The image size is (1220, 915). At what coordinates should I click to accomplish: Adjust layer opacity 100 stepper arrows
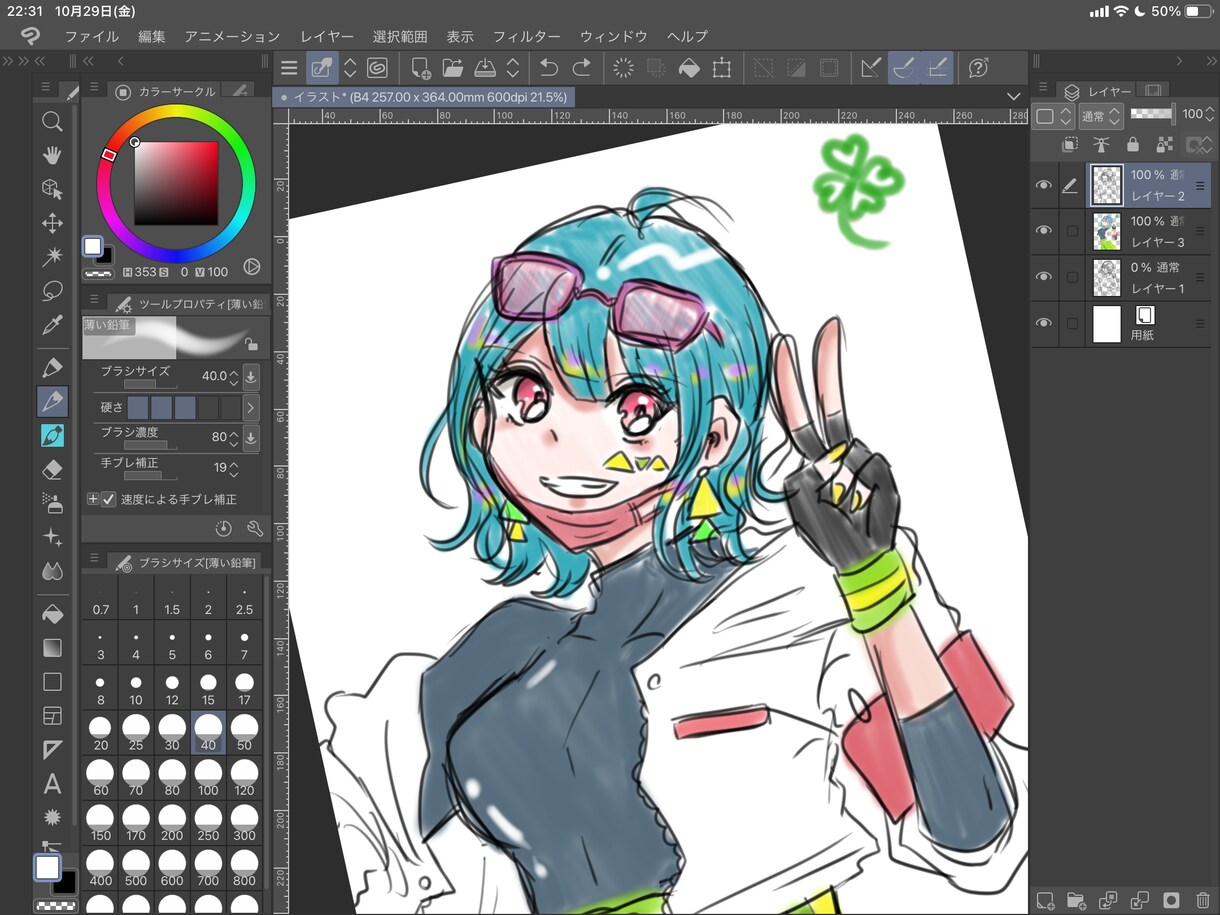tap(1209, 115)
